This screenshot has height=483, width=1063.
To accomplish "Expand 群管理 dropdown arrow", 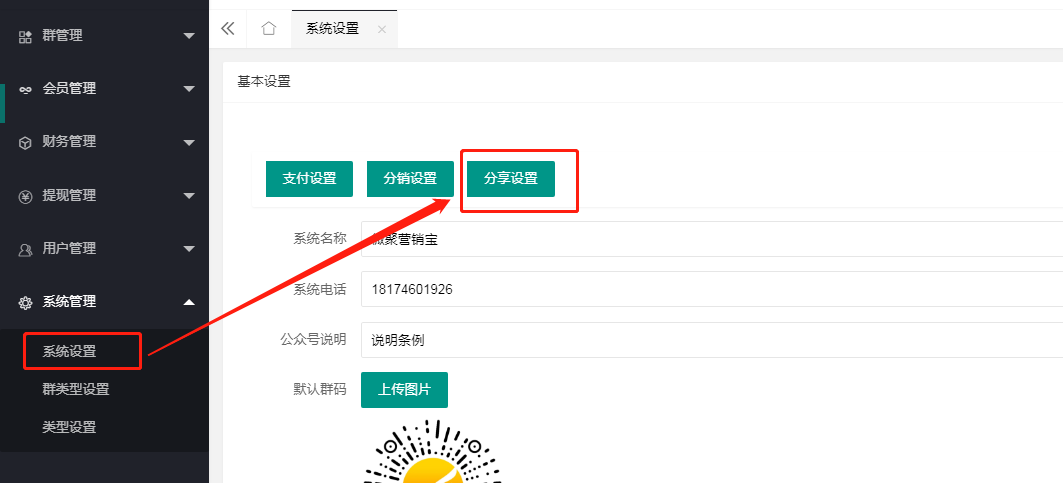I will pos(189,36).
